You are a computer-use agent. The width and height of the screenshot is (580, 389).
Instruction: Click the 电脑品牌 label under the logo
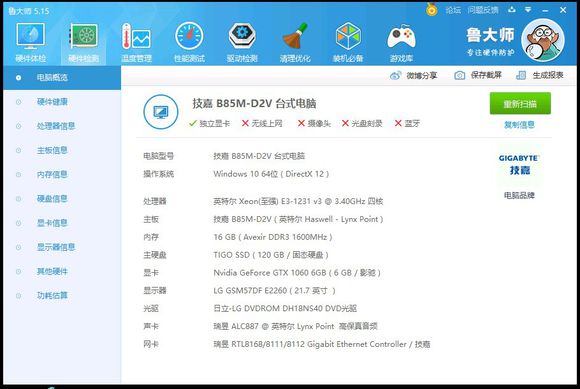(x=519, y=195)
